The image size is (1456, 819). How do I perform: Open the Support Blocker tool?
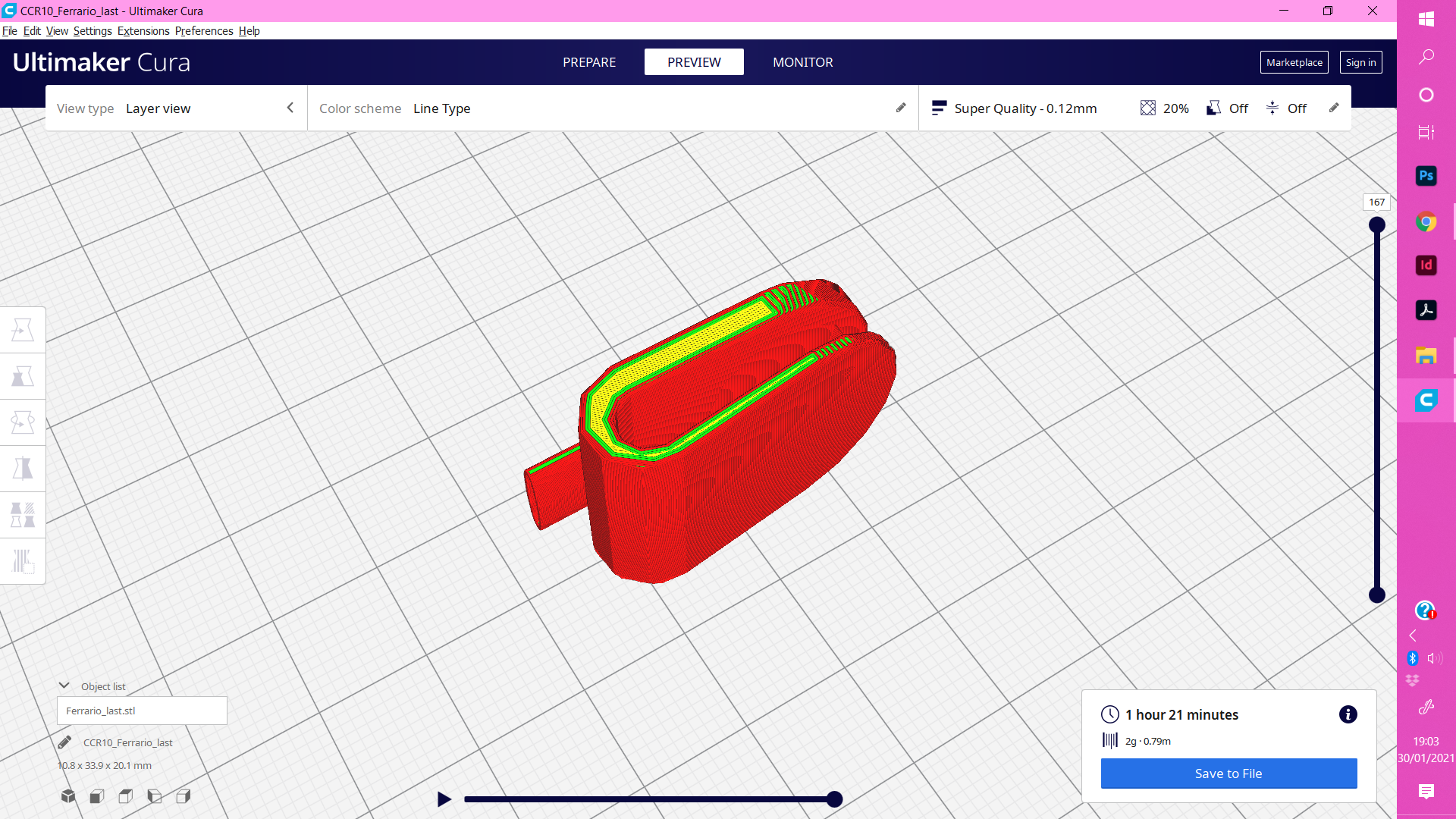point(23,561)
